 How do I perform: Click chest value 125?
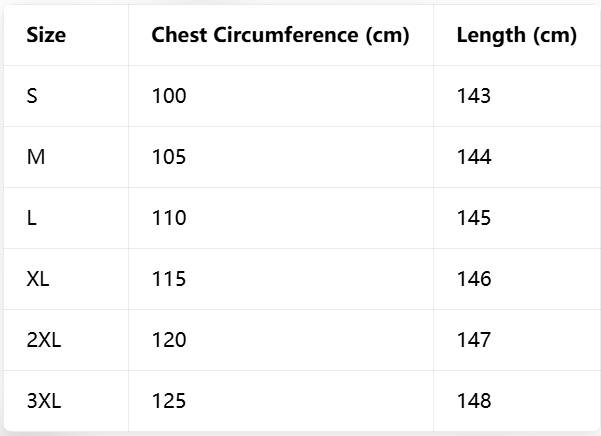pos(169,401)
